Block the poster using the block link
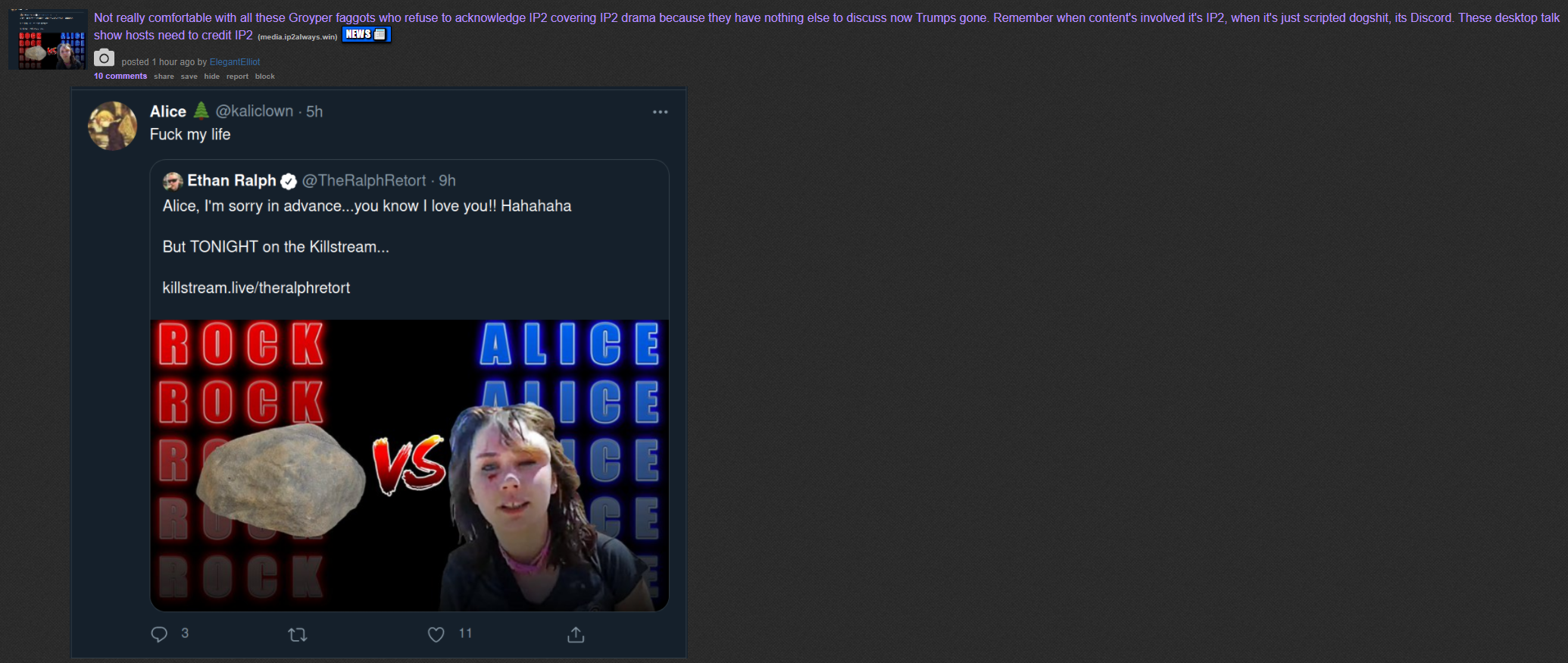 coord(265,77)
